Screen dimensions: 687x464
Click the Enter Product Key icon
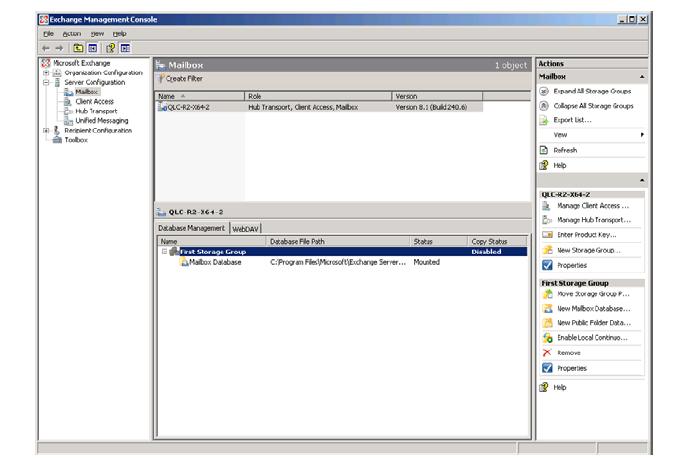(x=546, y=234)
